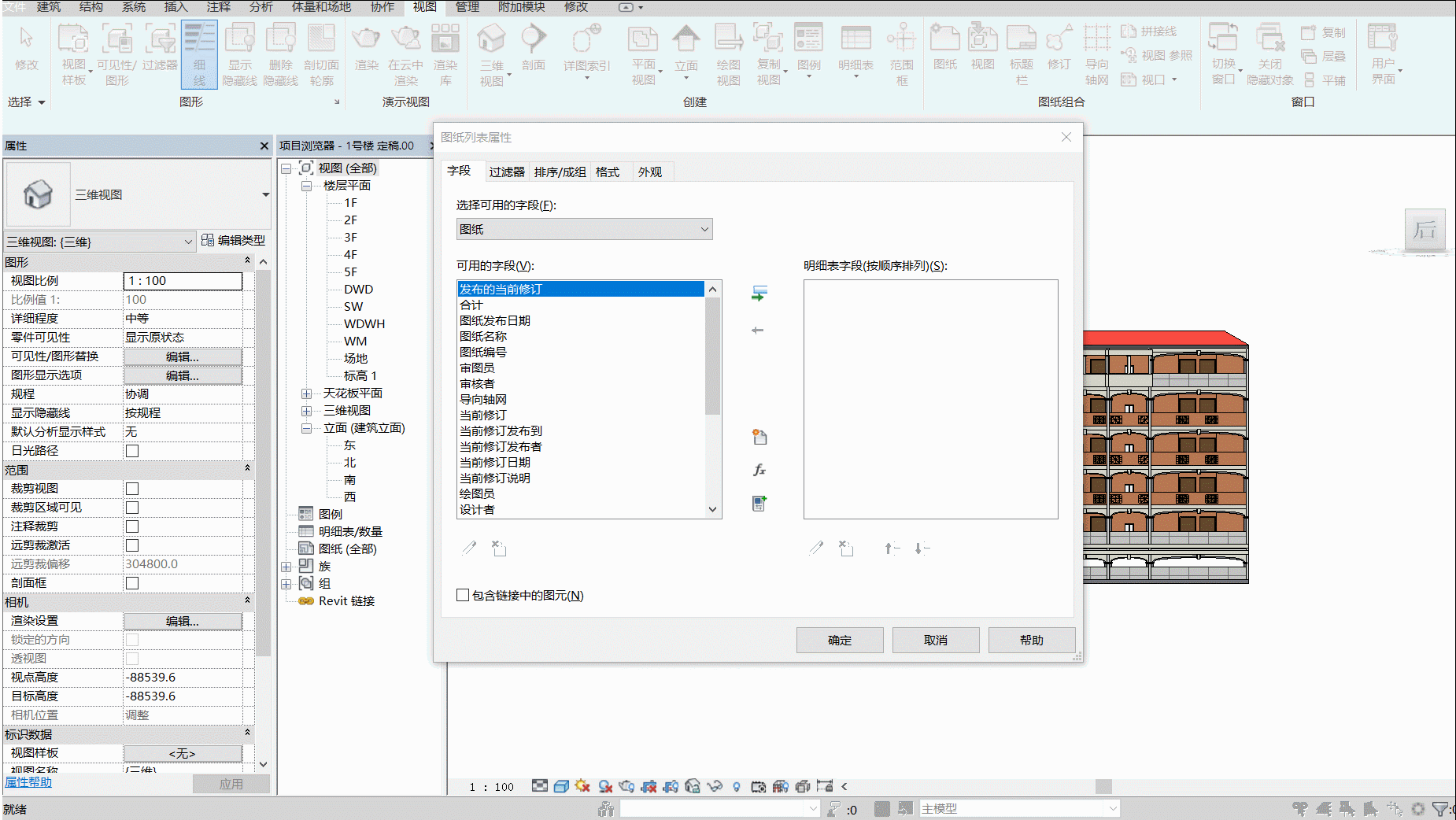Viewport: 1456px width, 820px height.
Task: Click the 图纸 sheet ribbon icon
Action: coord(945,47)
